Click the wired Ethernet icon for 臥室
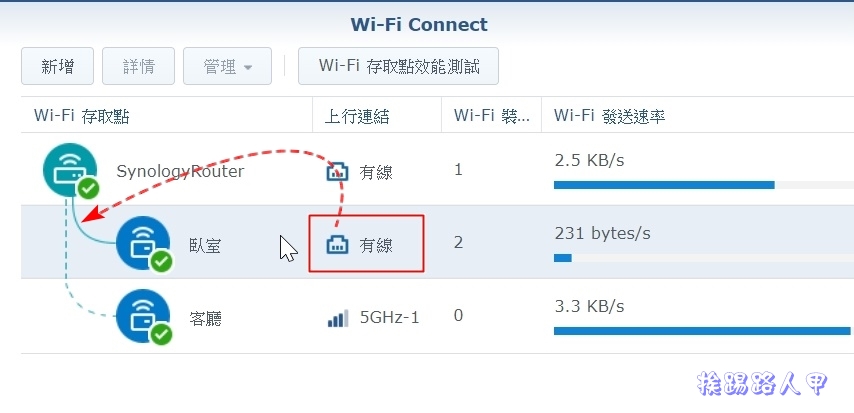Viewport: 854px width, 413px height. (337, 245)
